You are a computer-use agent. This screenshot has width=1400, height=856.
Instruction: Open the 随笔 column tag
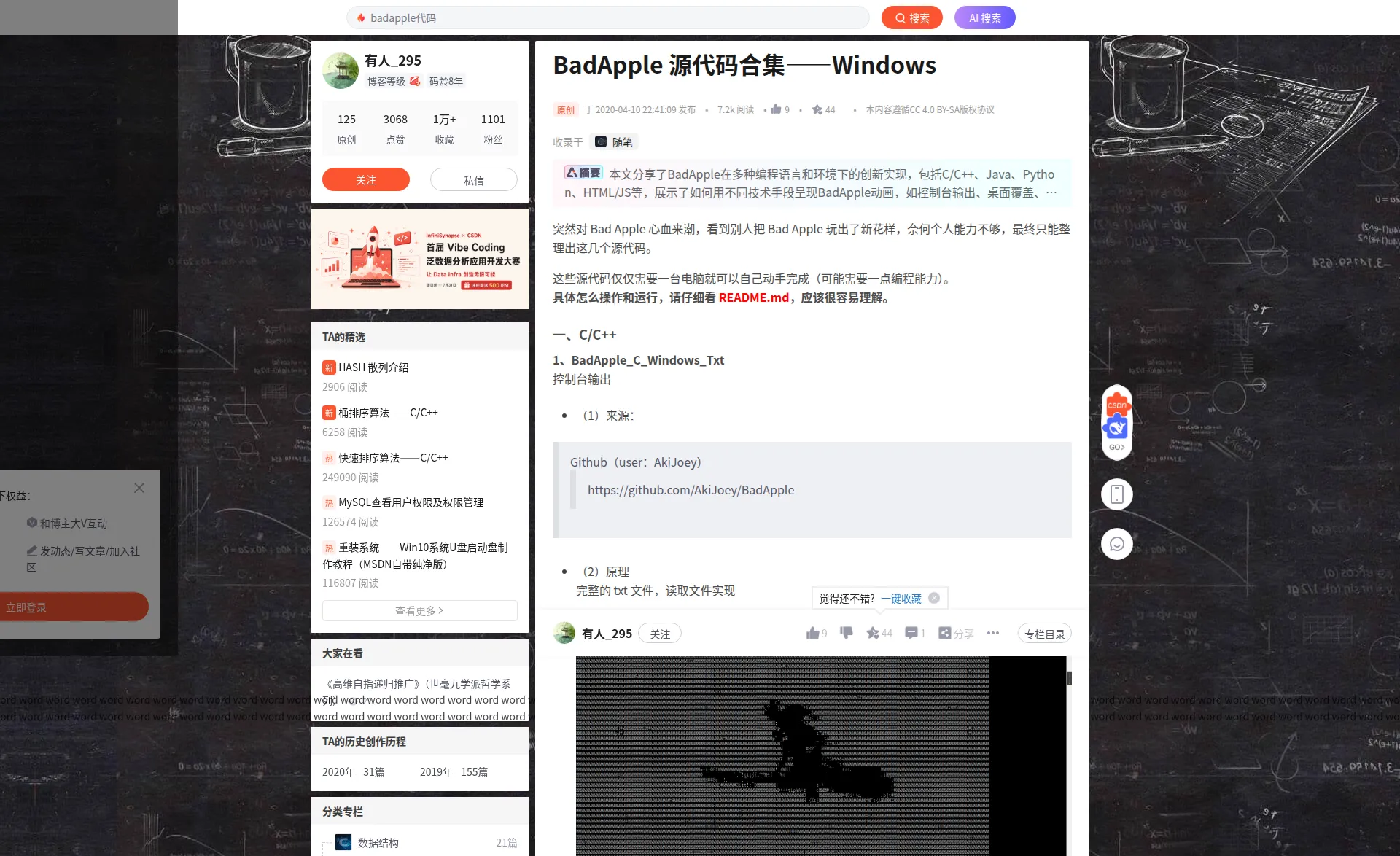[x=615, y=142]
